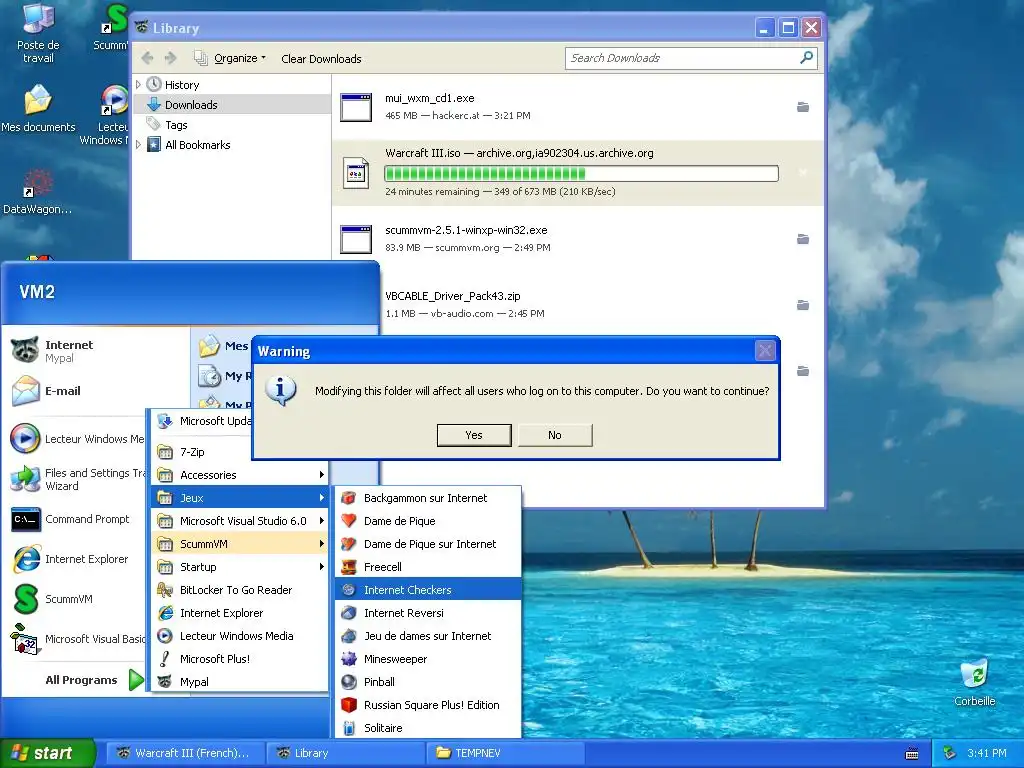Click the mui_wxm_cd1.exe file icon
This screenshot has height=768, width=1024.
(x=357, y=107)
